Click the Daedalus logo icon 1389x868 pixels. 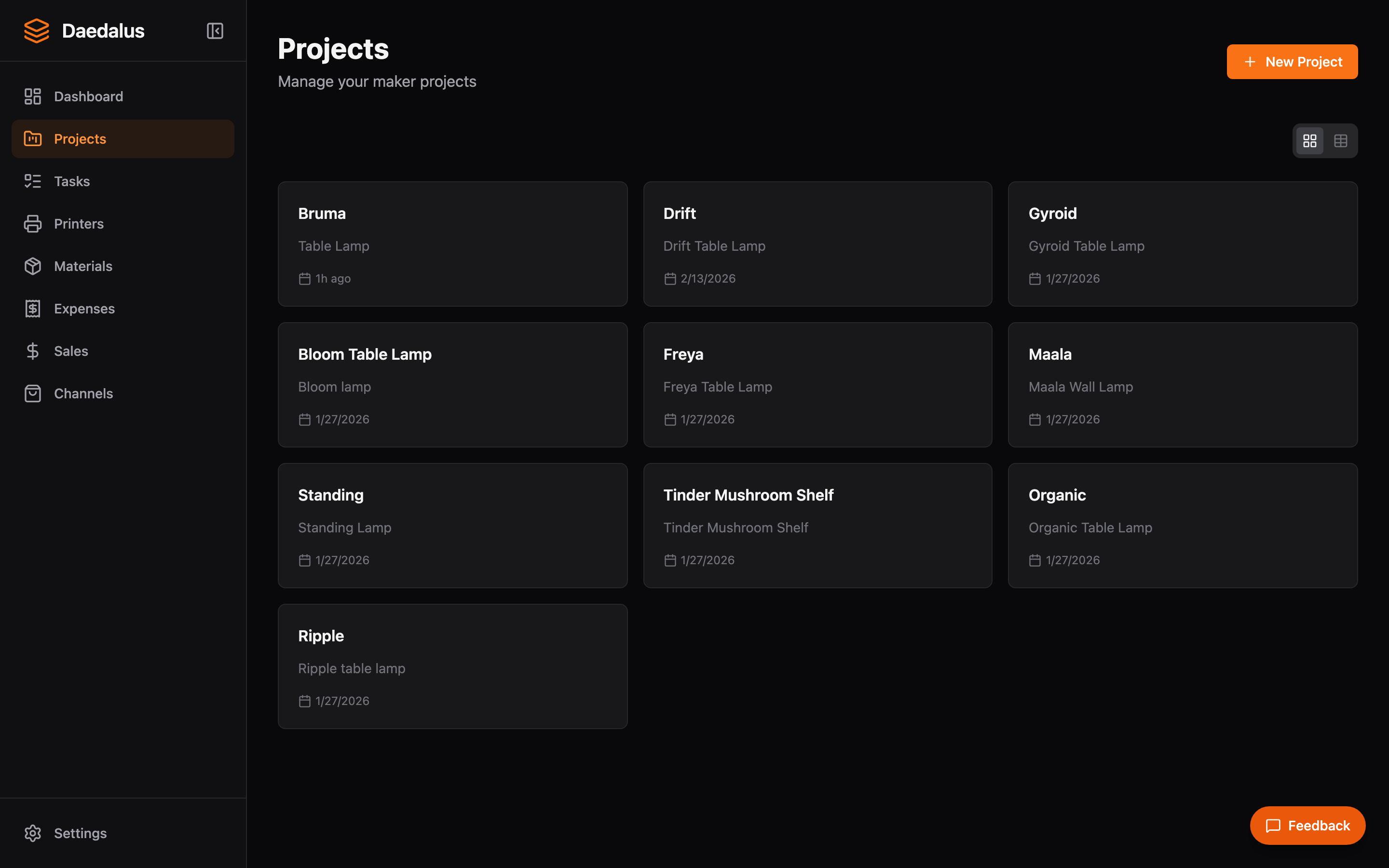[36, 31]
